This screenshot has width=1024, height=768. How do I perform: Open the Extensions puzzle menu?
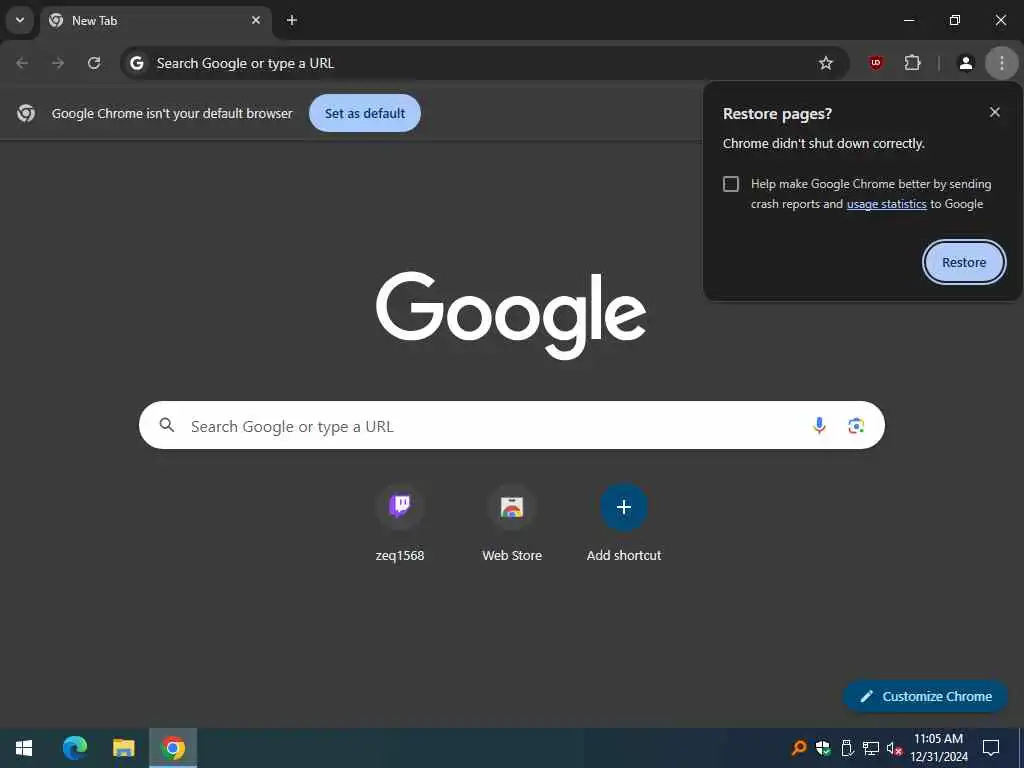(x=912, y=63)
